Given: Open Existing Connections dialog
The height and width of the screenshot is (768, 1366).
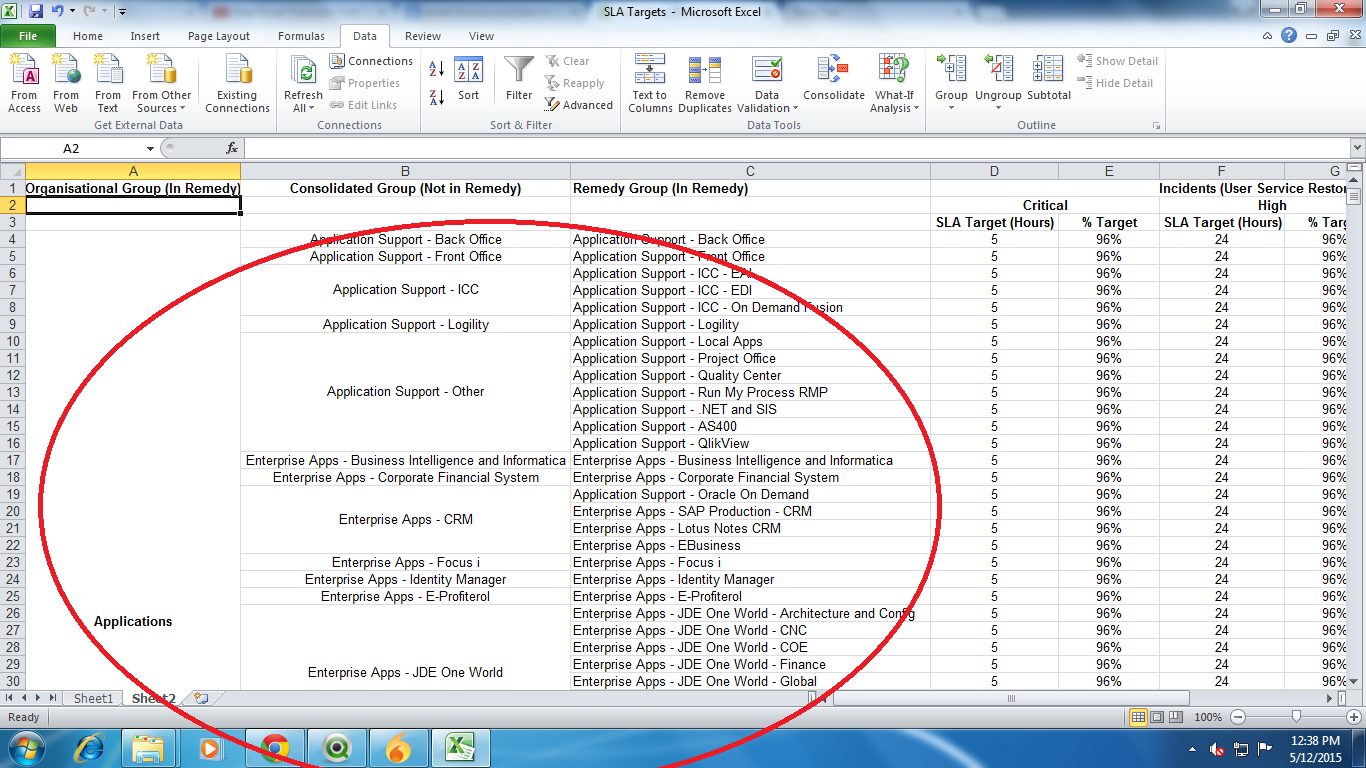Looking at the screenshot, I should click(x=237, y=84).
